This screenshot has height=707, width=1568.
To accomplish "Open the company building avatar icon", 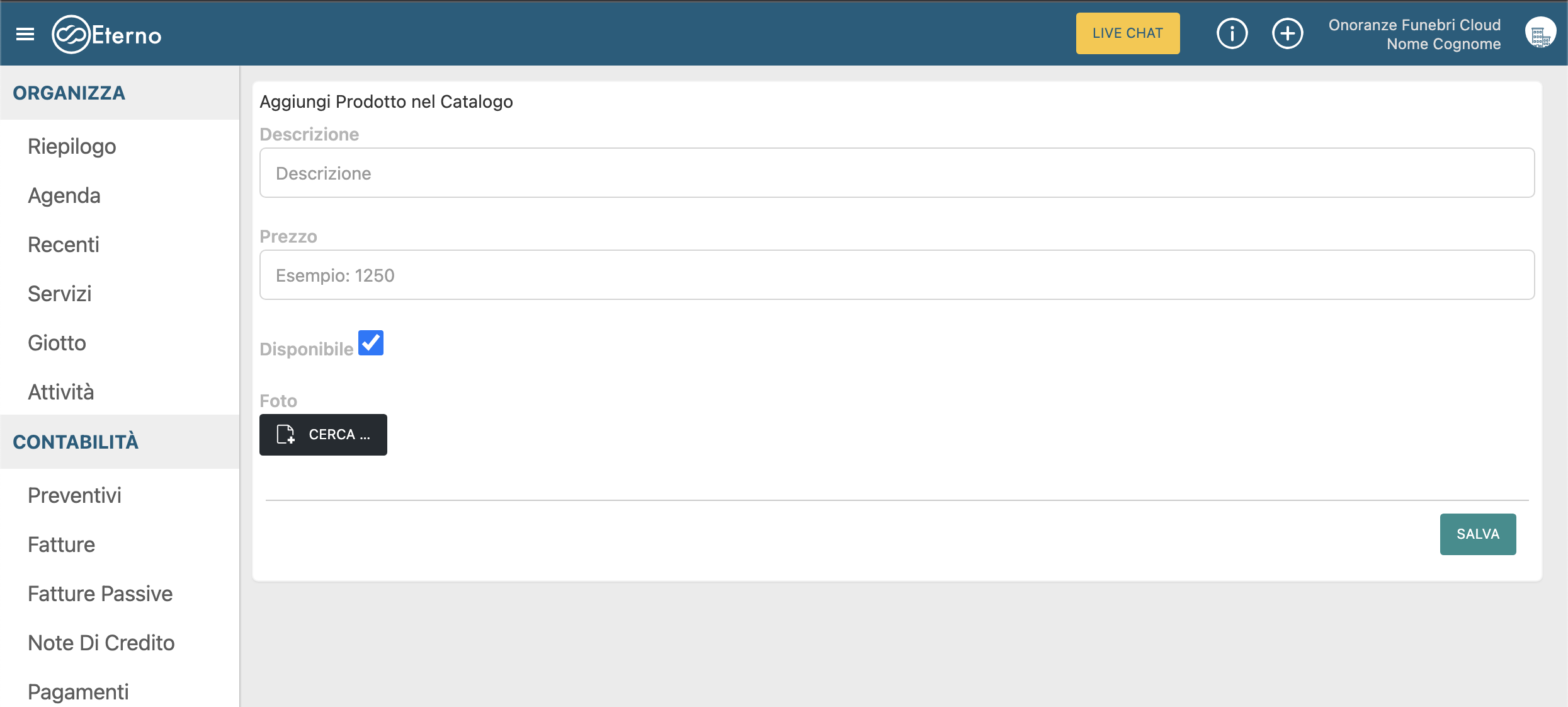I will click(x=1540, y=33).
